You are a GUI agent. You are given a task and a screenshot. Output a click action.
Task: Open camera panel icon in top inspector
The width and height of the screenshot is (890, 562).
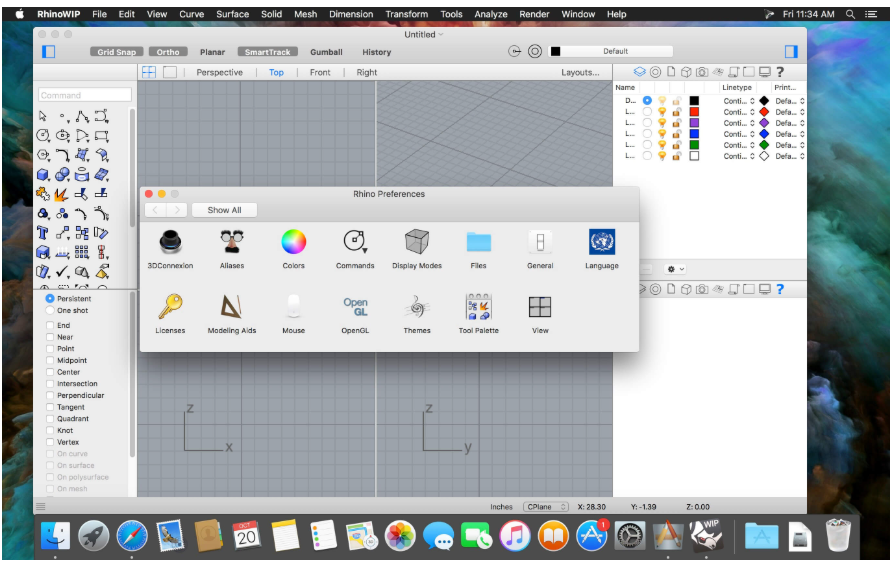coord(702,72)
